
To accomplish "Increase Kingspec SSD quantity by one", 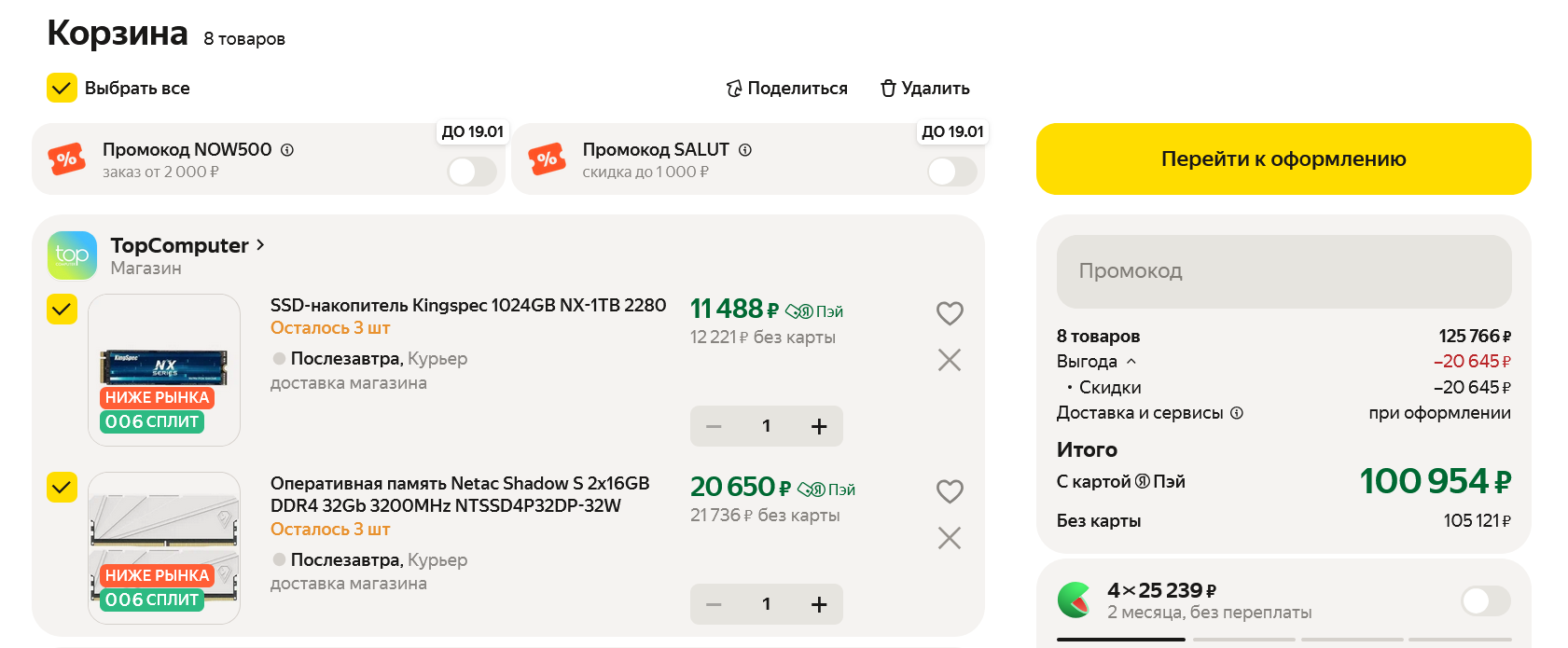I will [x=819, y=426].
